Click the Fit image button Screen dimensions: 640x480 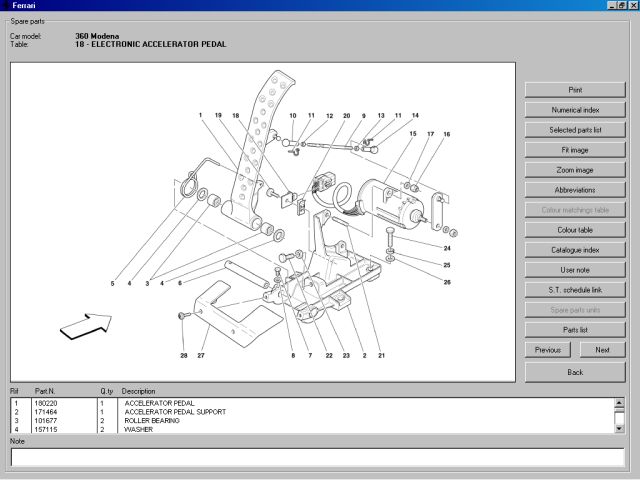point(575,150)
